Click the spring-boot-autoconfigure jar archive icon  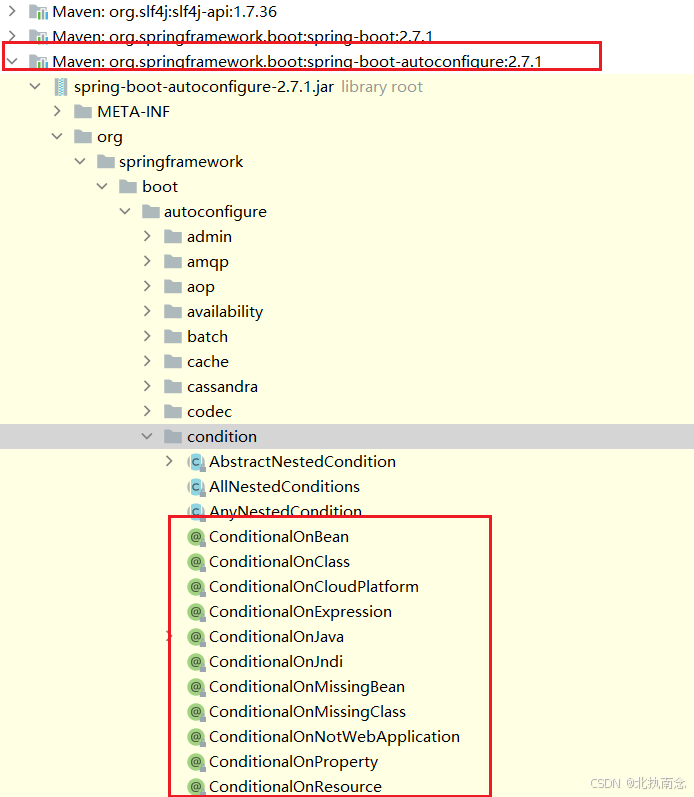pyautogui.click(x=61, y=87)
